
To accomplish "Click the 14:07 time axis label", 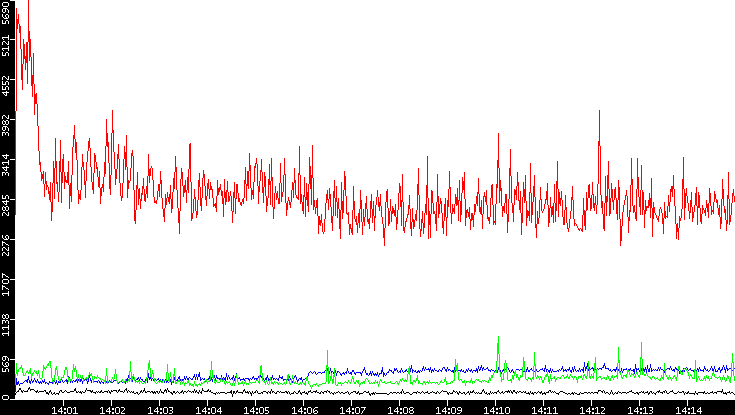I will click(352, 410).
